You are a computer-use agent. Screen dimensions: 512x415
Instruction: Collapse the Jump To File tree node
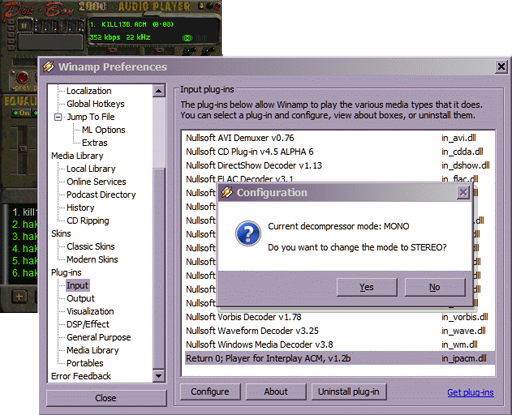click(x=58, y=117)
